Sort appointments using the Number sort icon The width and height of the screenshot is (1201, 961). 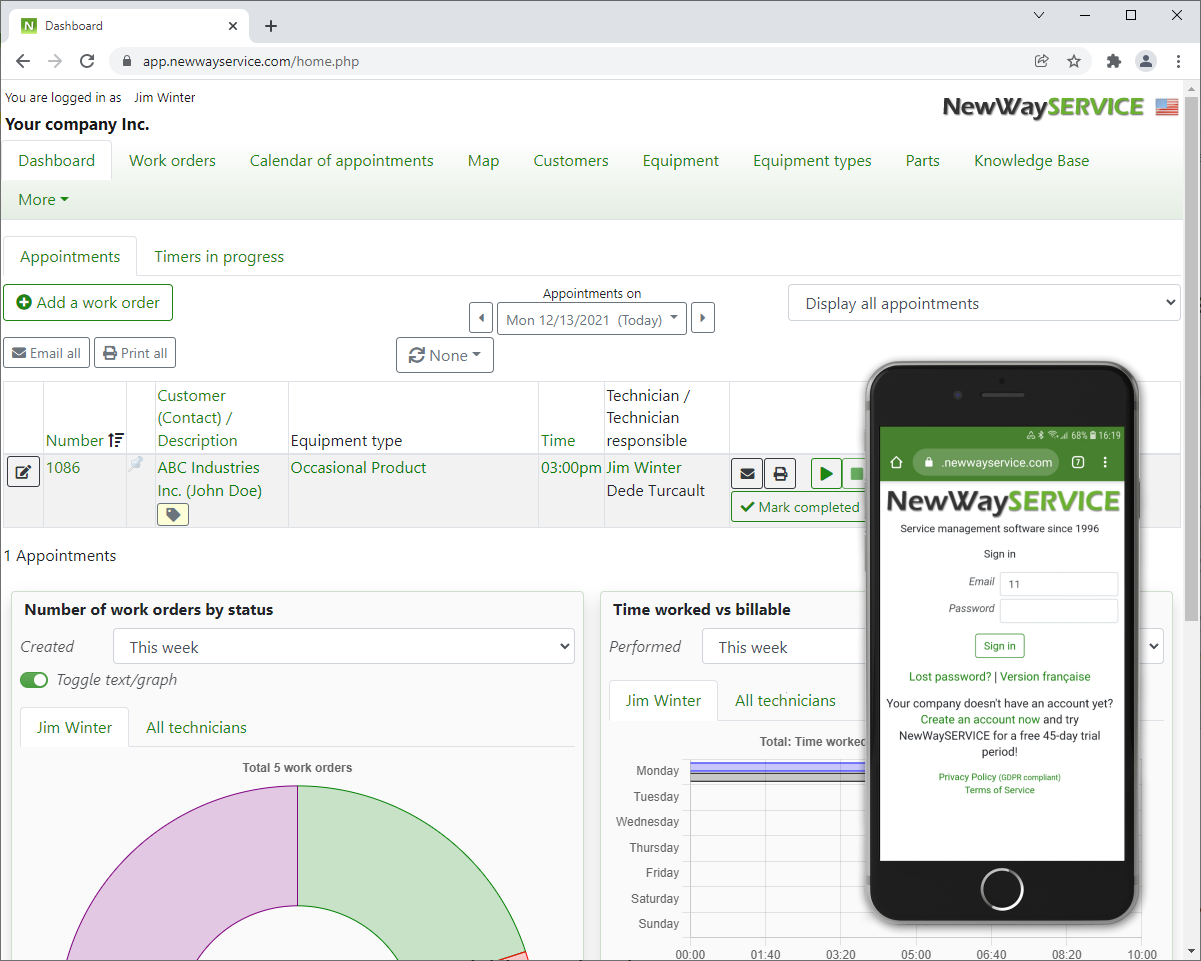tap(117, 440)
